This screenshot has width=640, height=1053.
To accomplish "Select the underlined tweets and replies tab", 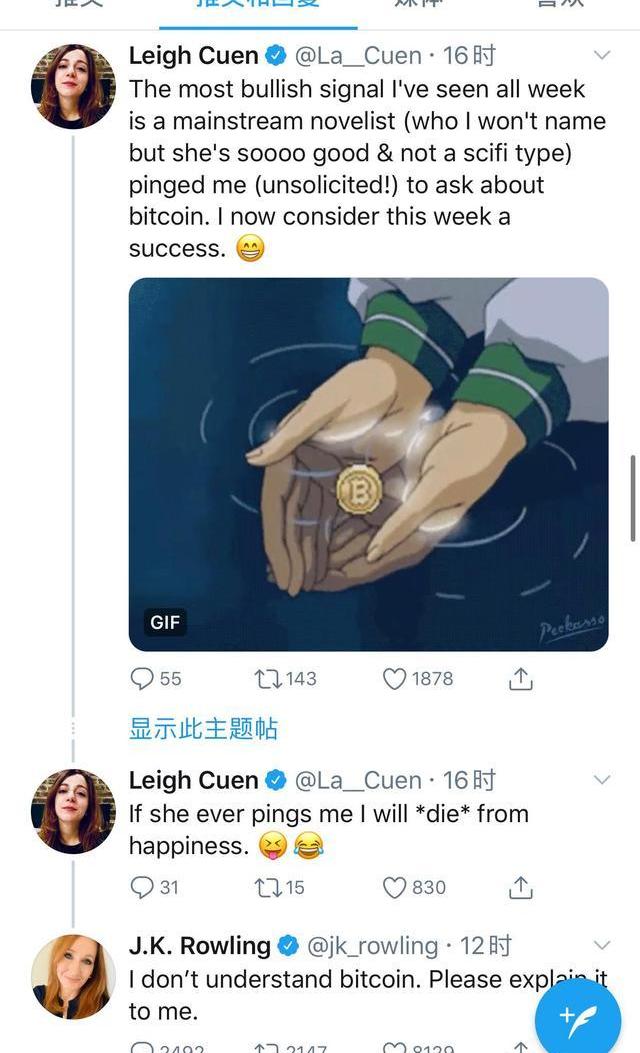I will point(258,7).
